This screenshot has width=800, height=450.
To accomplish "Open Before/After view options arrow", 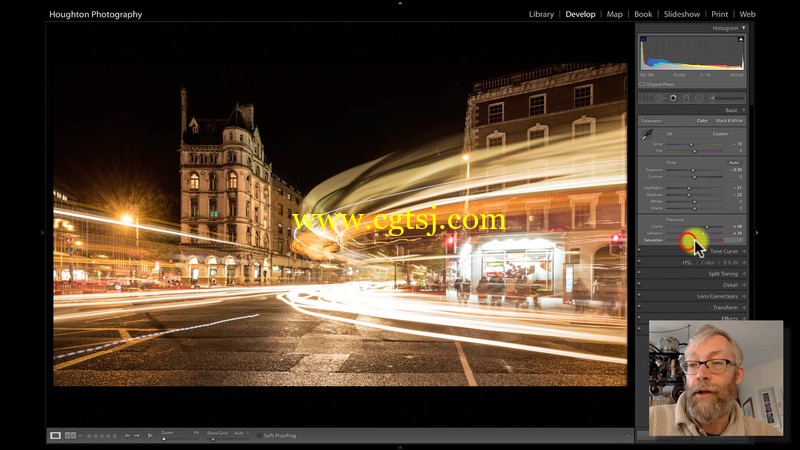I will (80, 436).
